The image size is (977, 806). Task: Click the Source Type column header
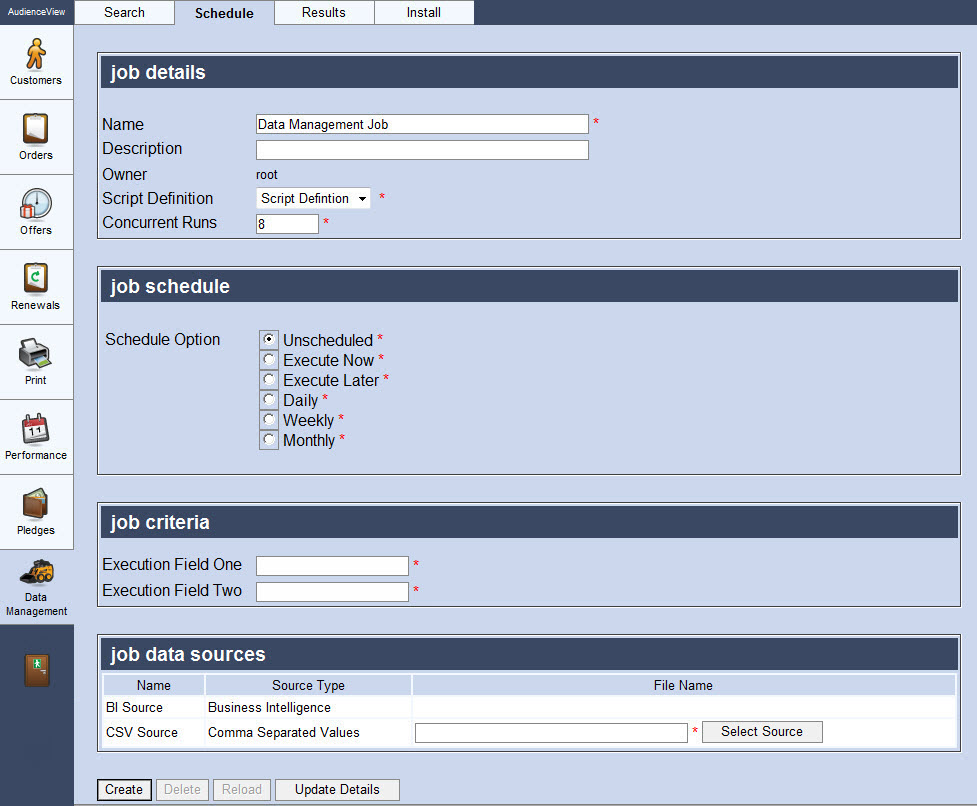[x=308, y=685]
